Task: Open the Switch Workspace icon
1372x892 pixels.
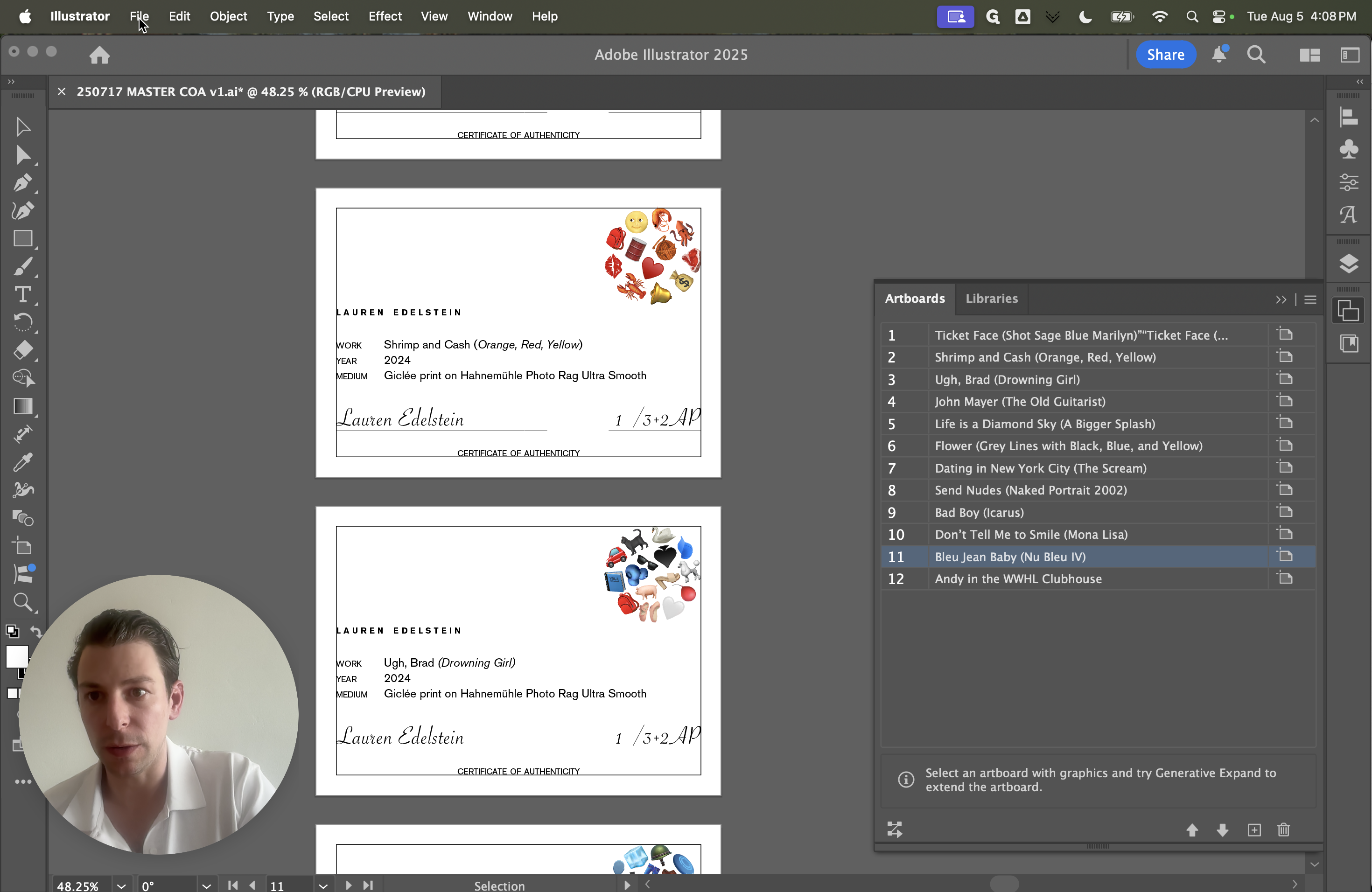Action: click(1350, 55)
